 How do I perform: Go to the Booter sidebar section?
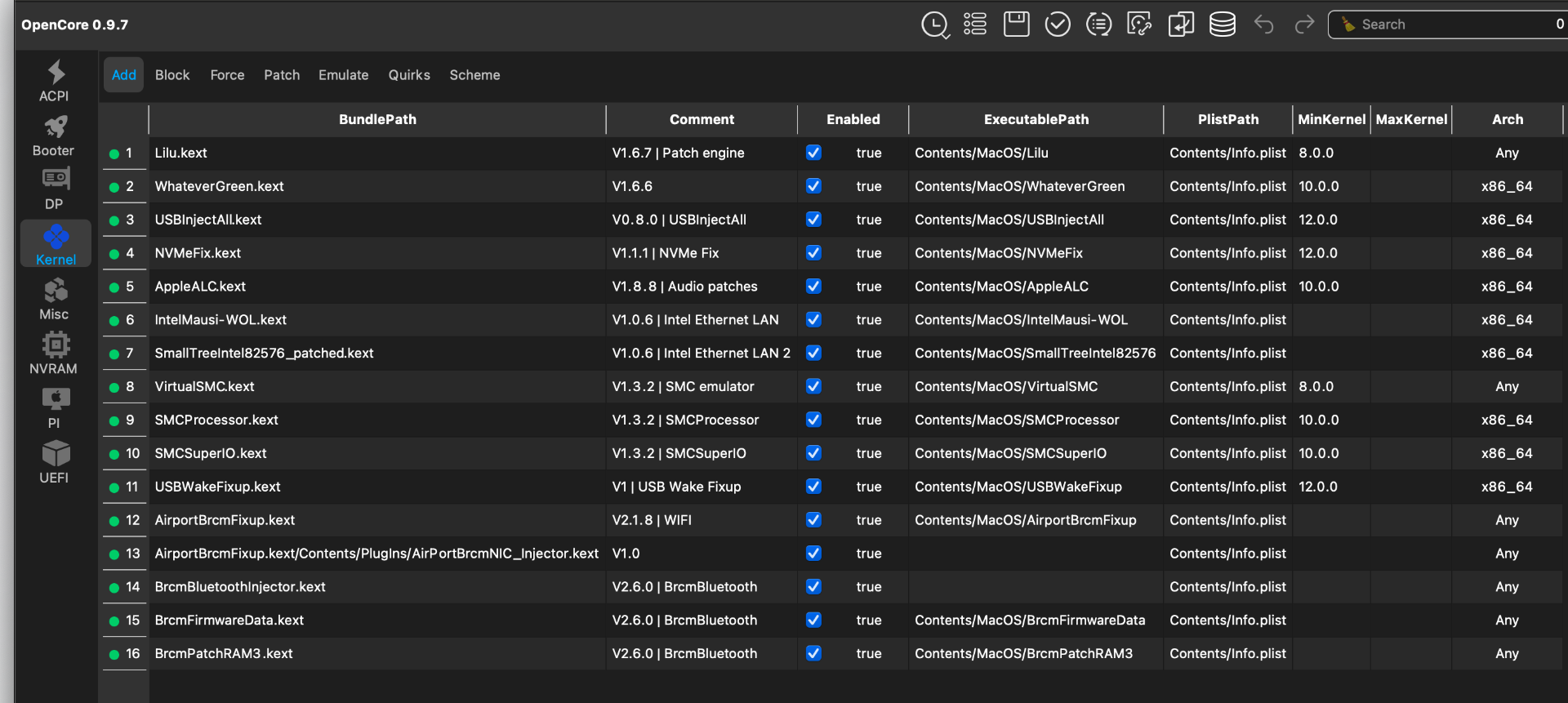[x=55, y=136]
